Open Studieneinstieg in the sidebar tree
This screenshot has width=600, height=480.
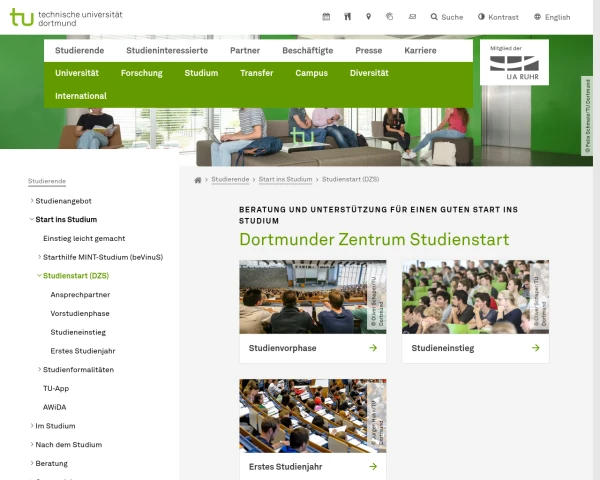tap(78, 332)
